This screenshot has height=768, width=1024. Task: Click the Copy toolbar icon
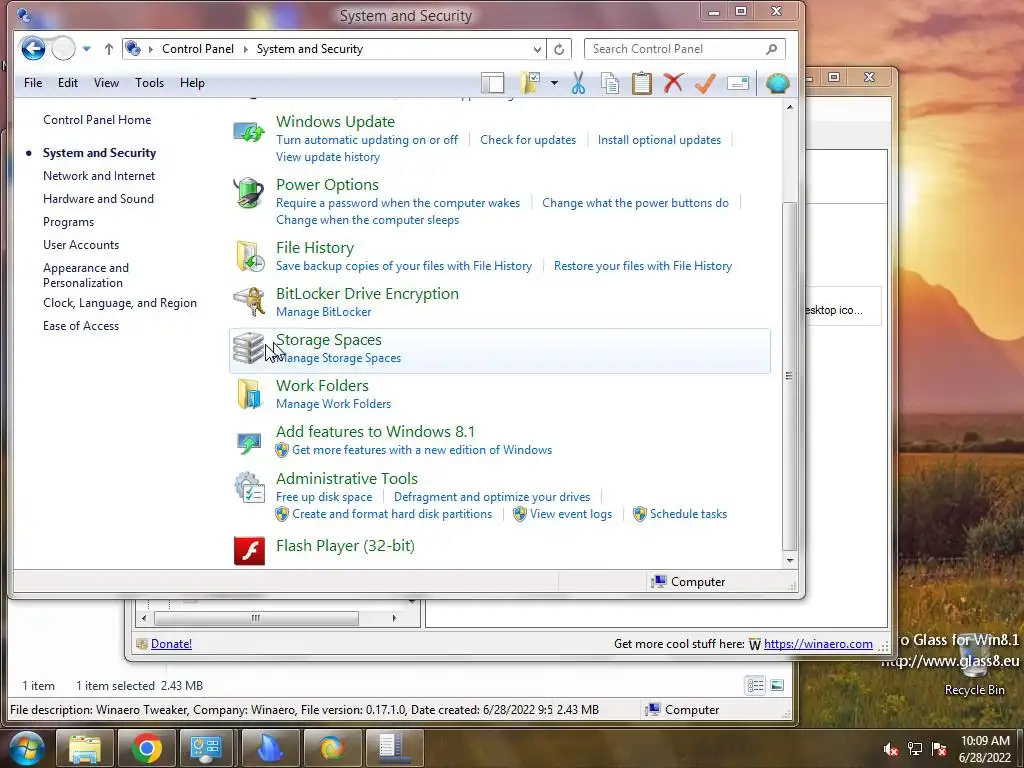610,84
